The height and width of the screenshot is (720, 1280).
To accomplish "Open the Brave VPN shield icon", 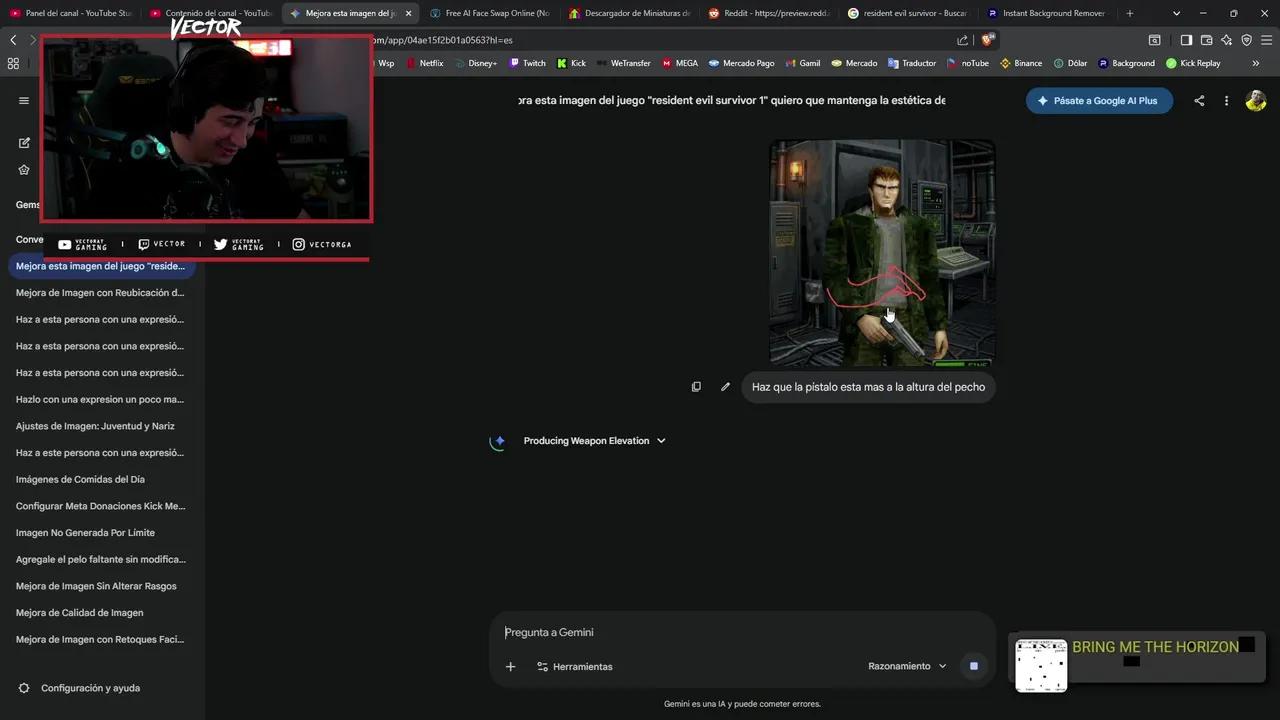I will click(1246, 40).
